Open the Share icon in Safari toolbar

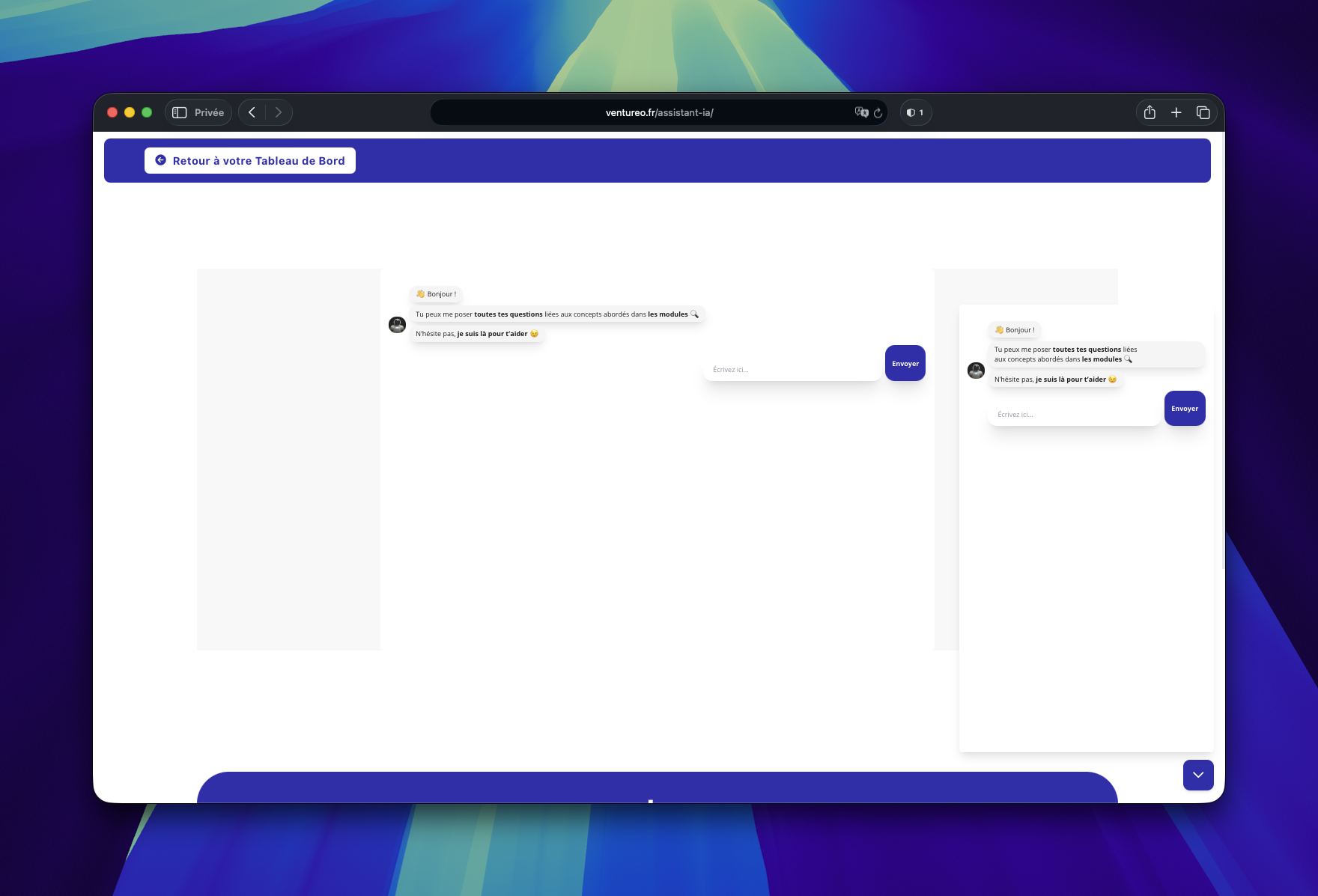tap(1150, 112)
